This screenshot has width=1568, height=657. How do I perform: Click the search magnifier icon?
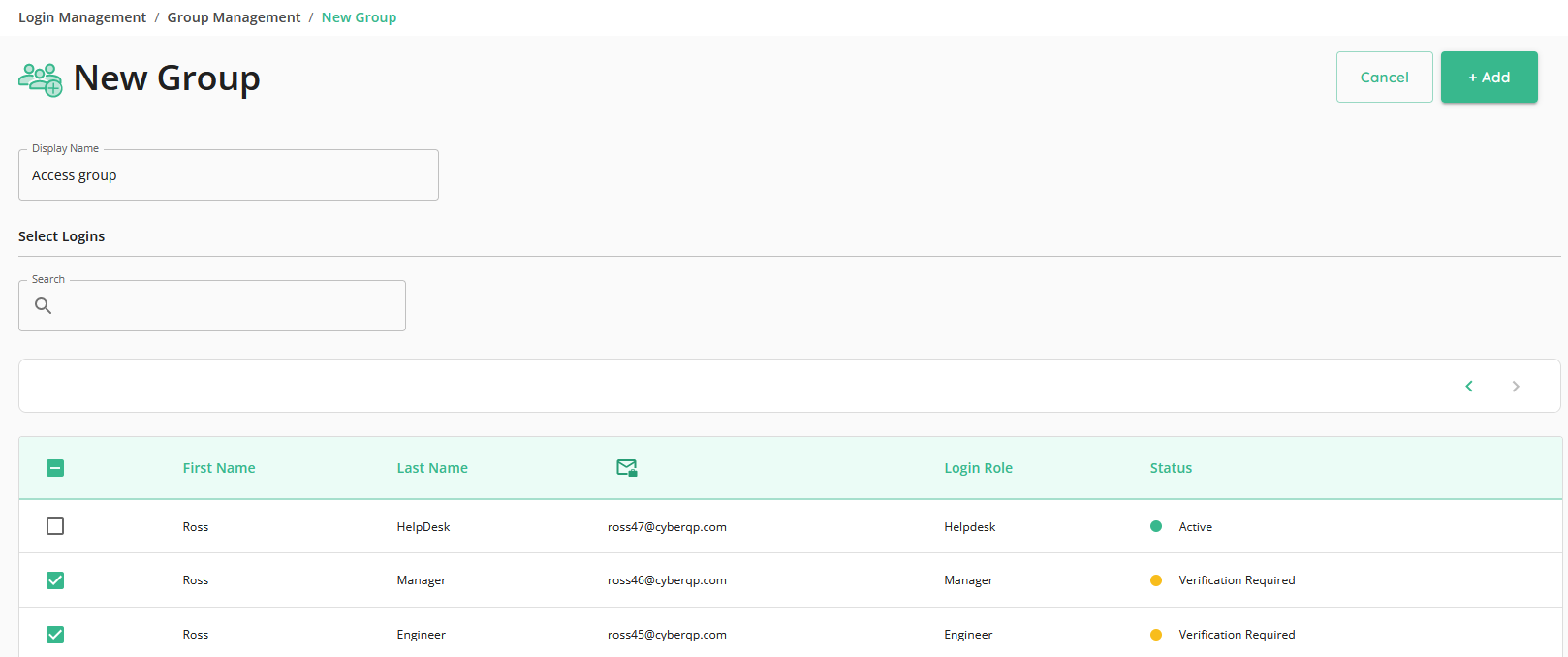(44, 306)
